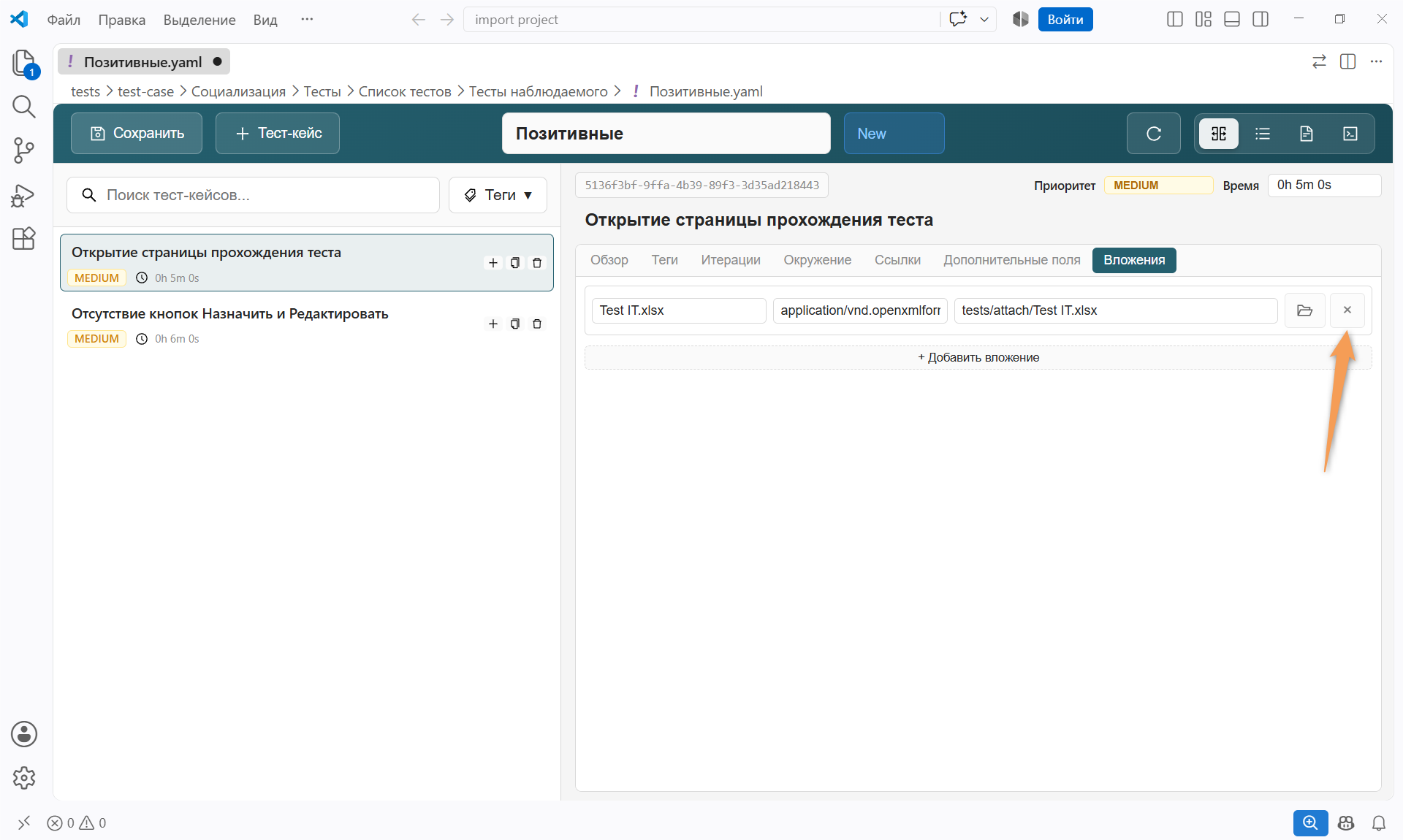Open the Explorer view in activity bar
Screen dimensions: 1403x840
pos(24,63)
